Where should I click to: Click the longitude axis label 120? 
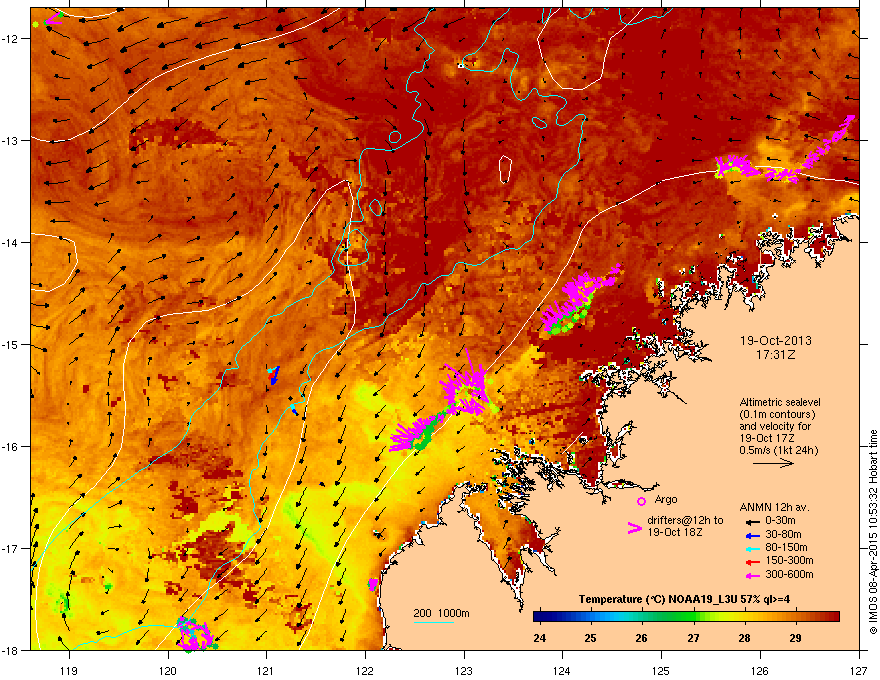point(167,670)
